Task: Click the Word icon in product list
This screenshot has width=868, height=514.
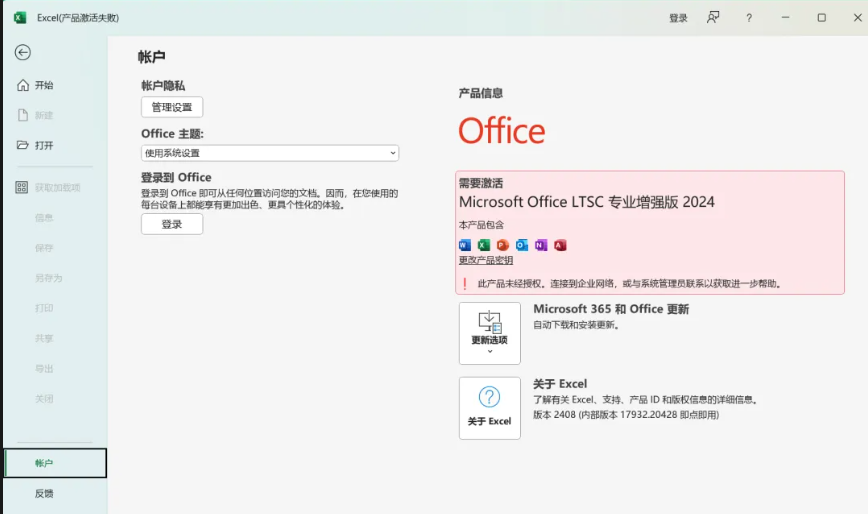Action: (465, 245)
